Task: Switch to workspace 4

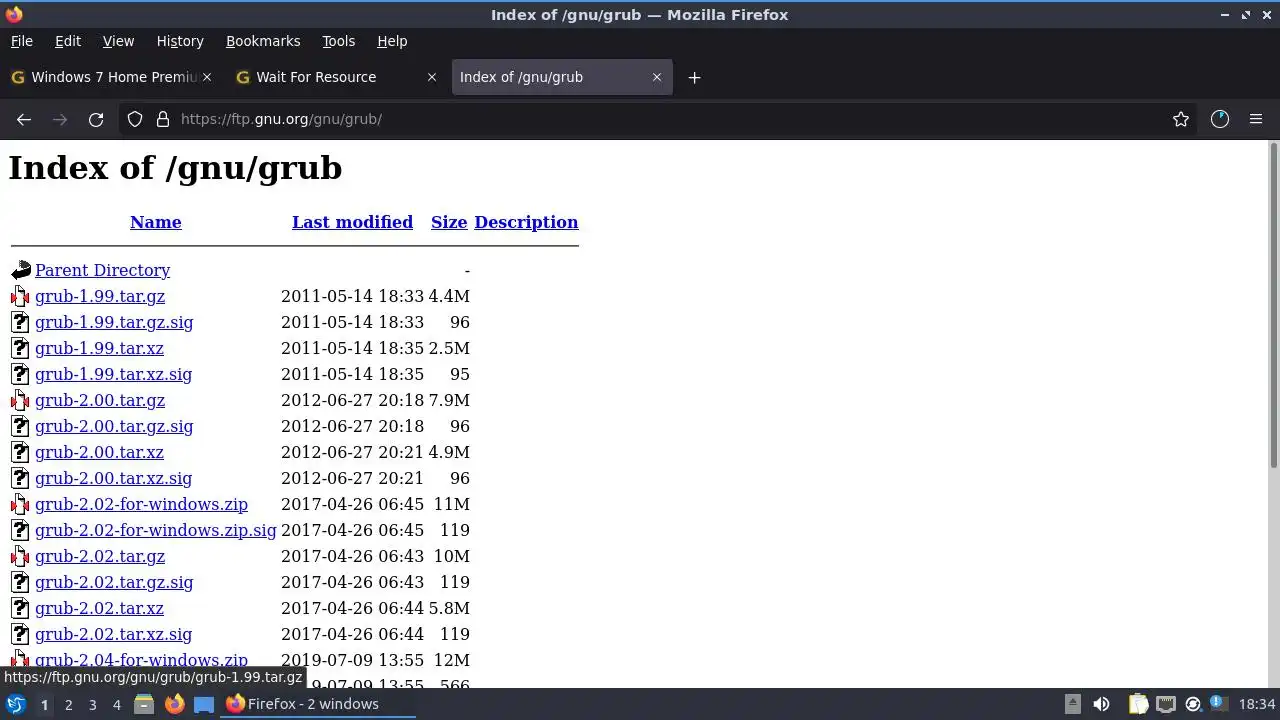Action: (116, 704)
